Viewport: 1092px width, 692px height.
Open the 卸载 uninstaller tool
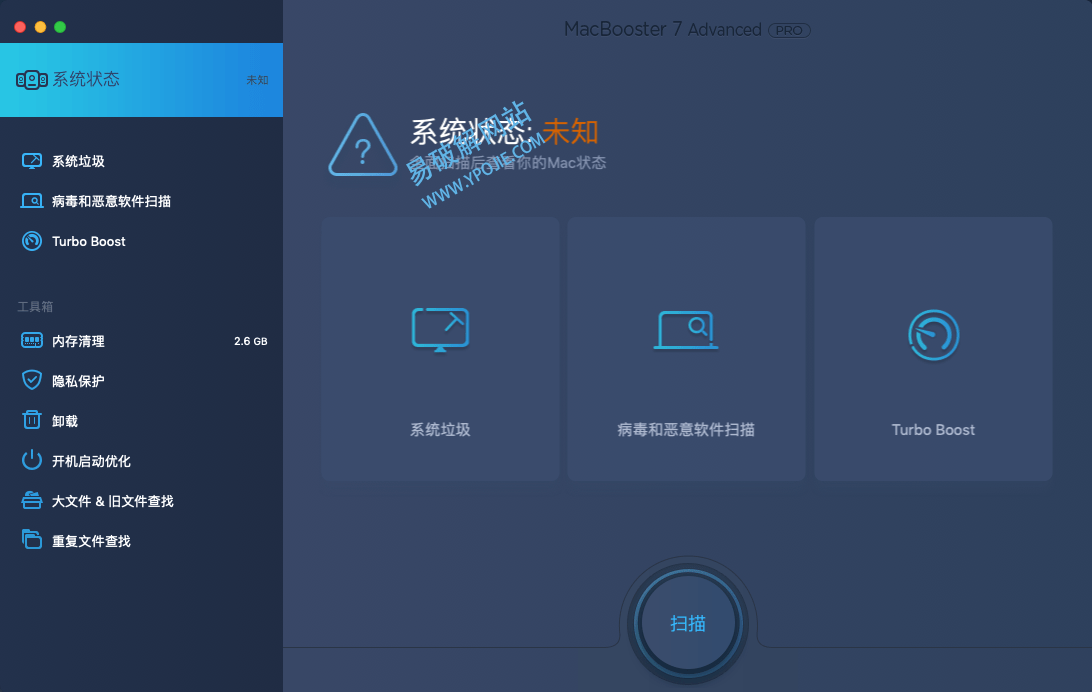coord(65,421)
